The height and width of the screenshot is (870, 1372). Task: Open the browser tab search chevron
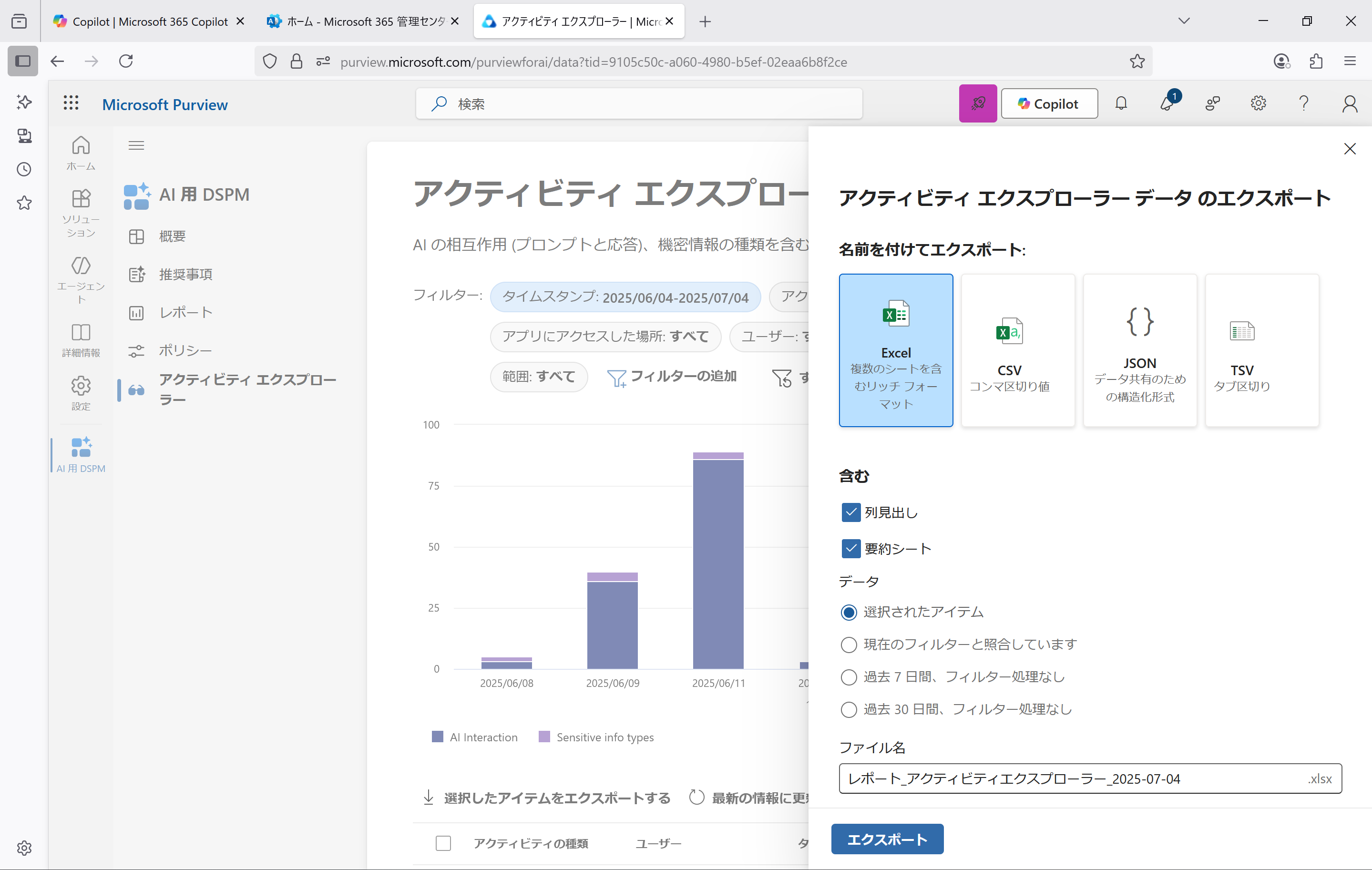(1183, 21)
